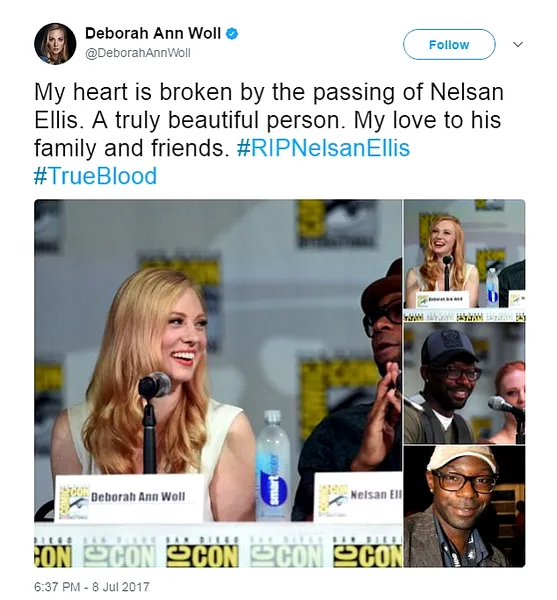Click the Comic-Con logo banner strip
Viewport: 557px width, 600px height.
[x=218, y=548]
